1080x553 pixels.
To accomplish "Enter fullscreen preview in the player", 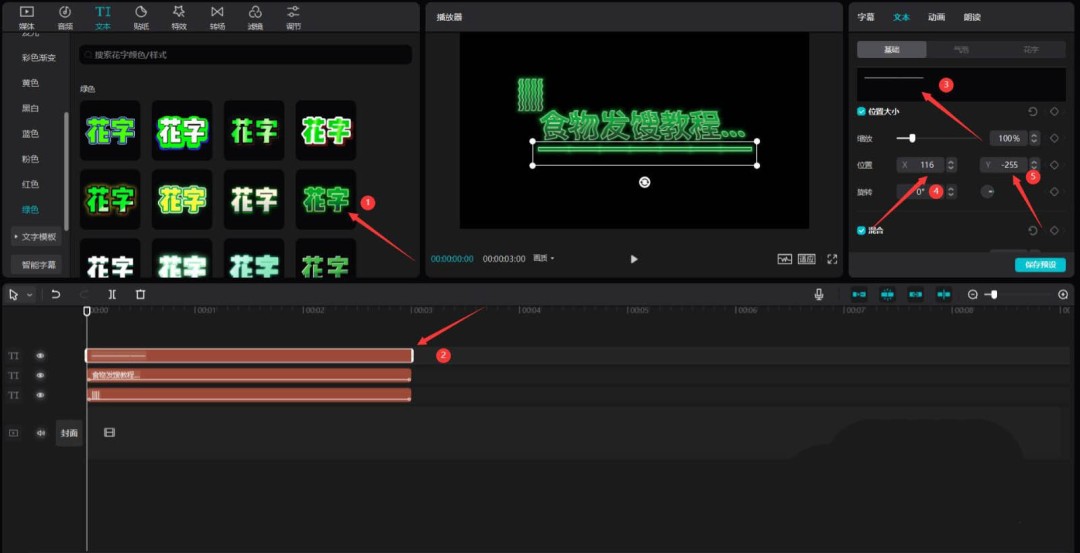I will click(831, 259).
